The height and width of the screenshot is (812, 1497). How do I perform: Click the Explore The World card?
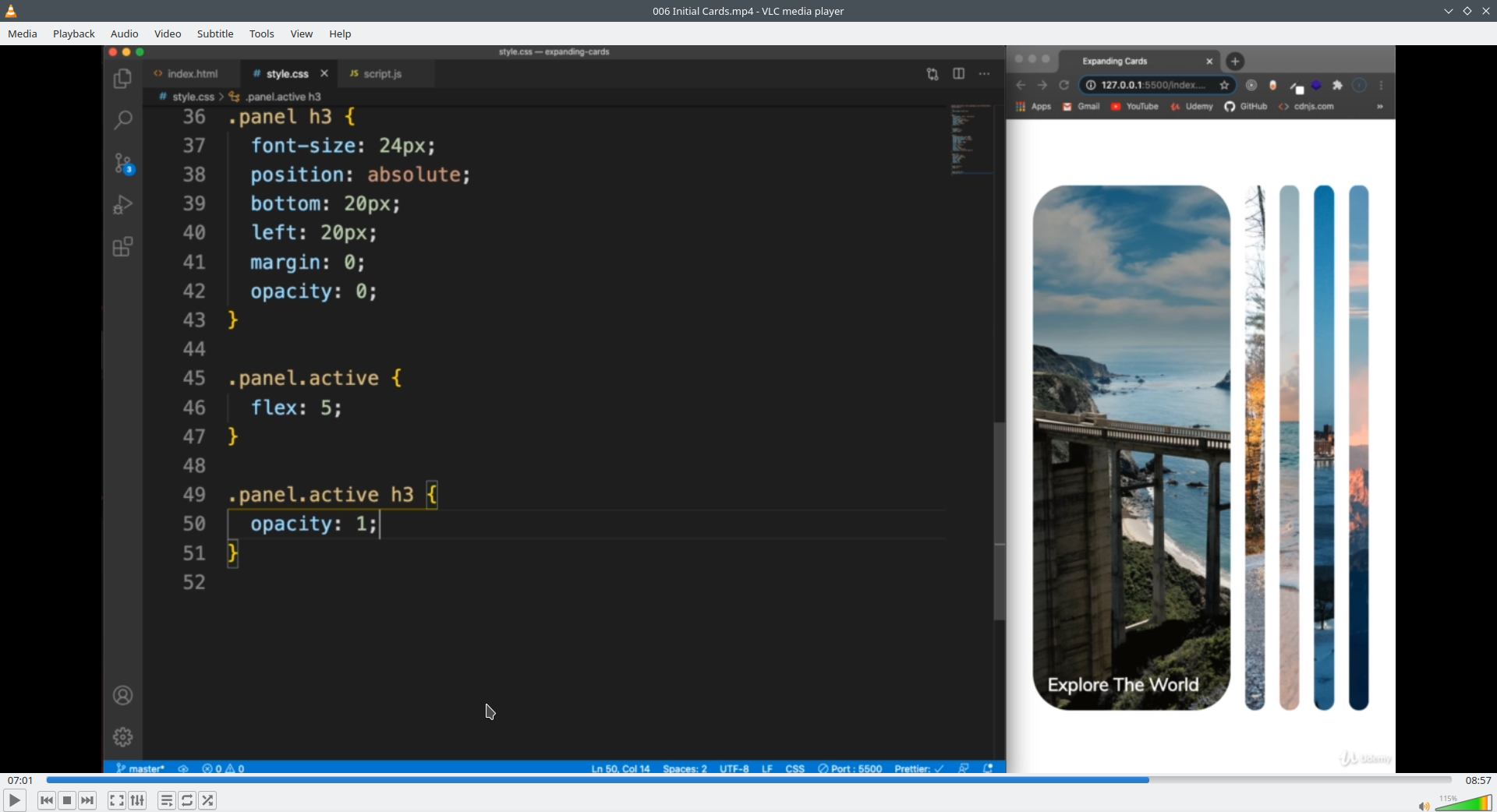1131,447
